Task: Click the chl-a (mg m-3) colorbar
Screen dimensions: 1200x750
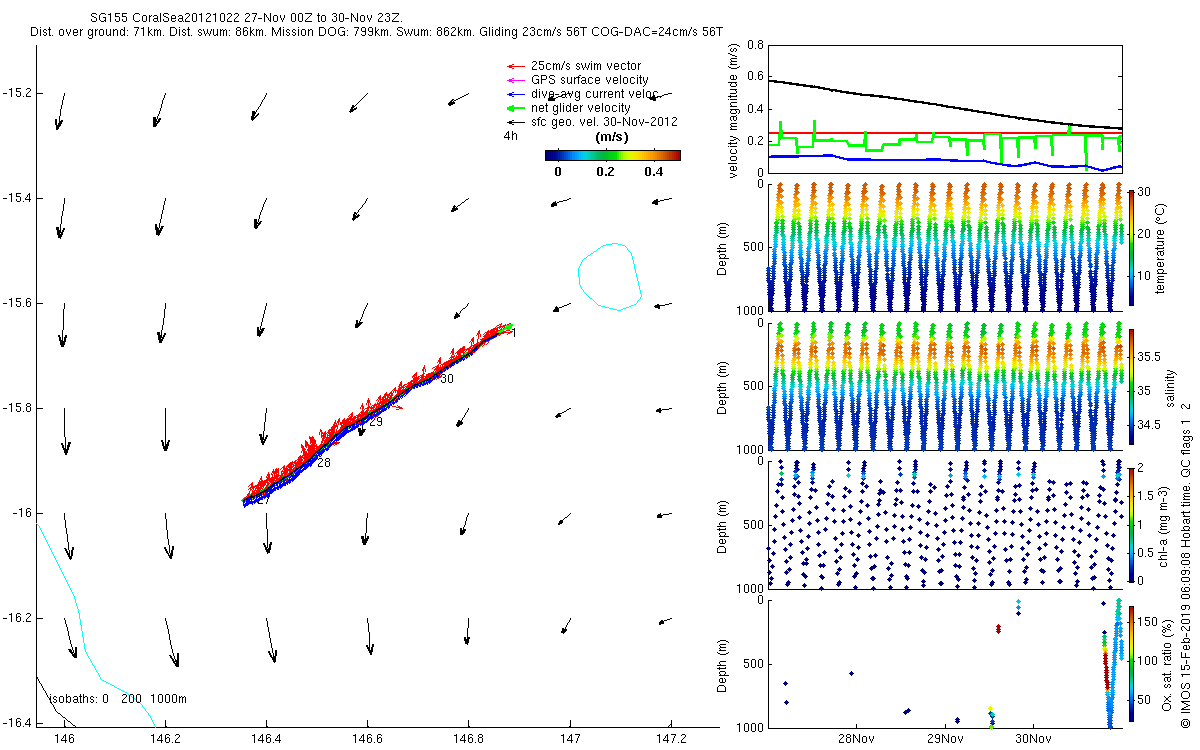Action: click(1130, 524)
